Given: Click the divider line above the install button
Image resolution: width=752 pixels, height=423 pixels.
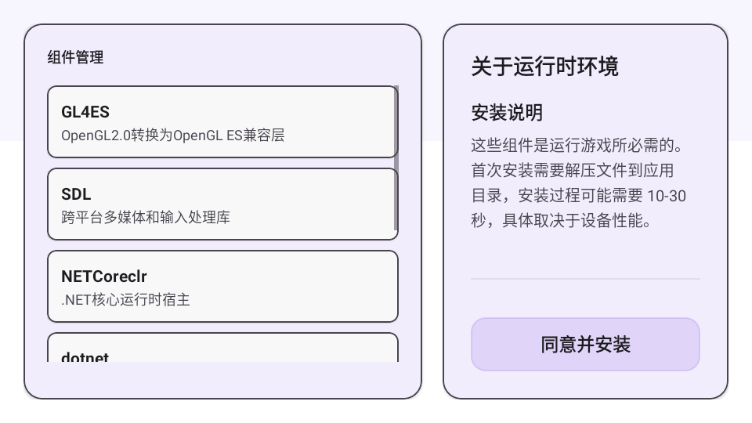Looking at the screenshot, I should point(585,278).
